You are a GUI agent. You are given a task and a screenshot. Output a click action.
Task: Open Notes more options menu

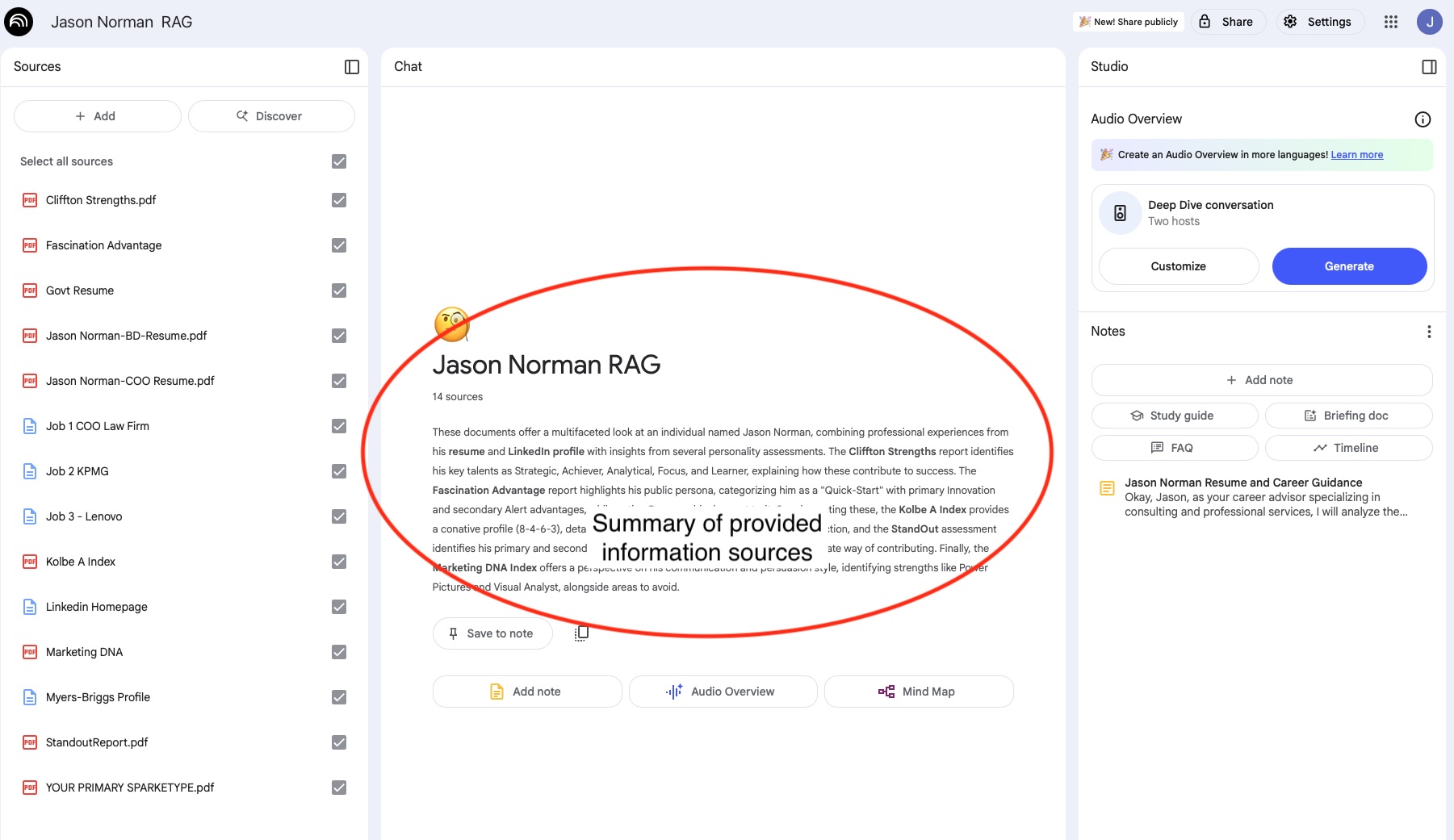[x=1429, y=332]
